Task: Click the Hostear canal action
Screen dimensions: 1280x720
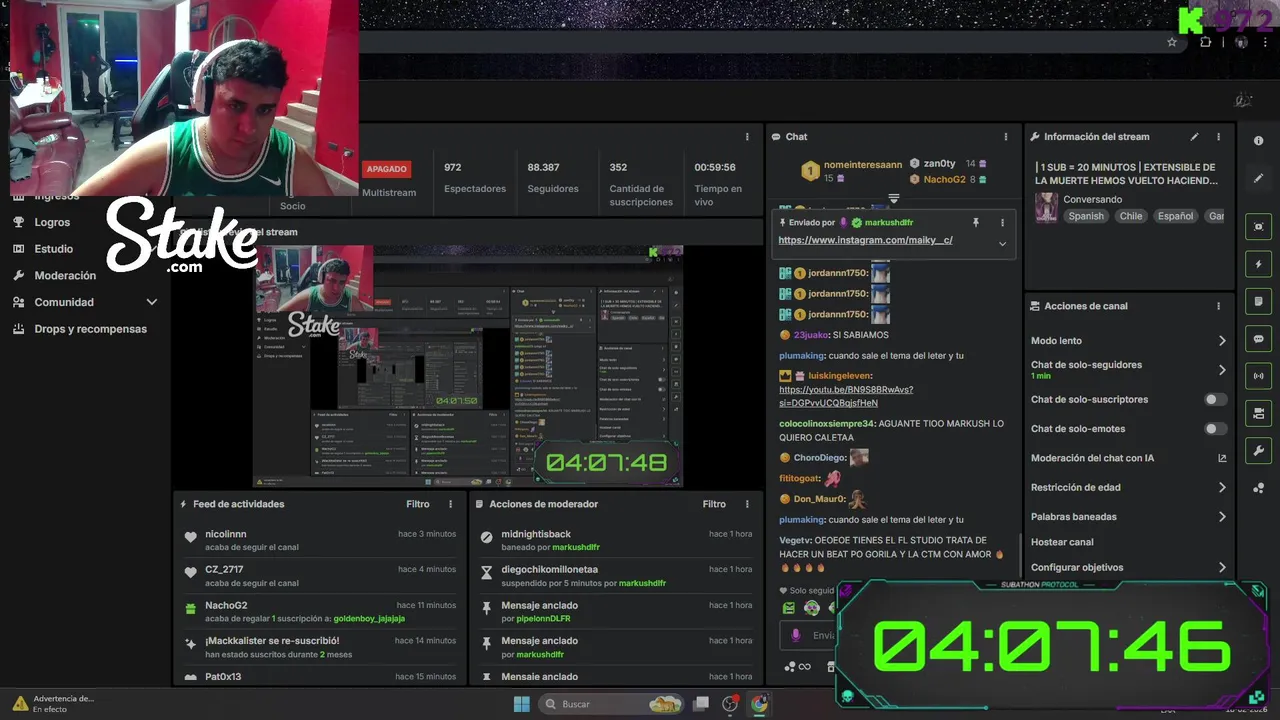Action: 1062,542
